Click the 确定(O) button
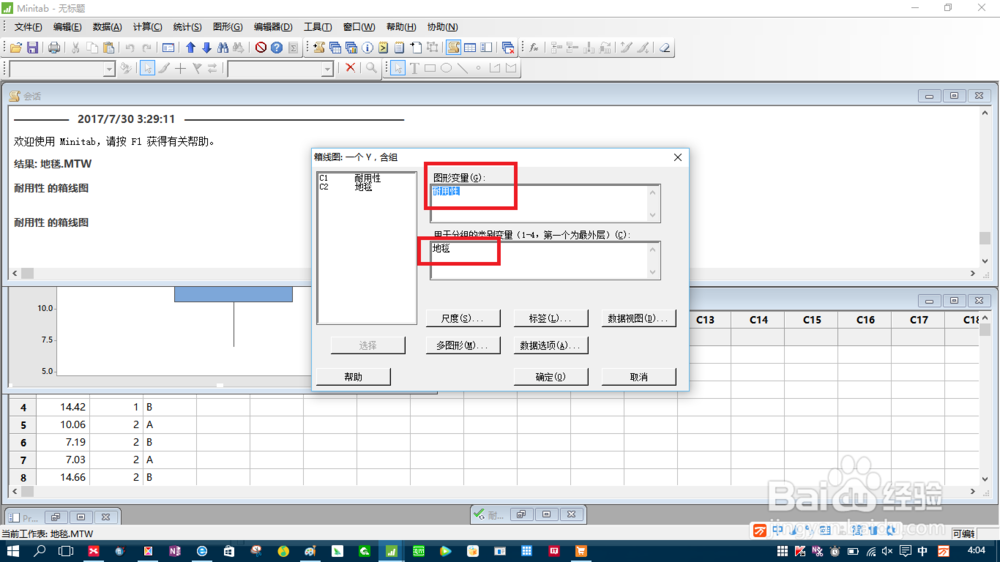Image resolution: width=1000 pixels, height=562 pixels. tap(550, 377)
